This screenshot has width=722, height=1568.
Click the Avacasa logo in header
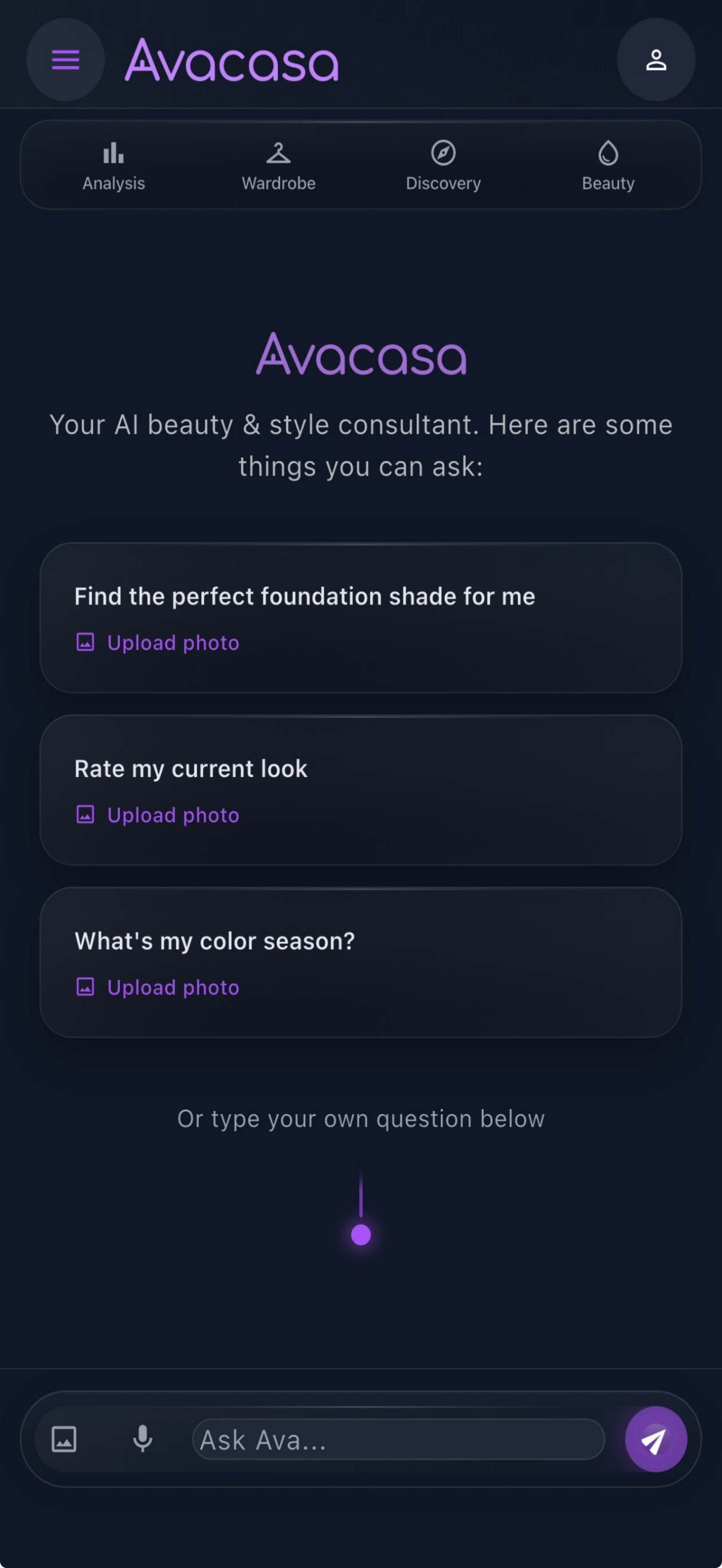click(x=231, y=60)
